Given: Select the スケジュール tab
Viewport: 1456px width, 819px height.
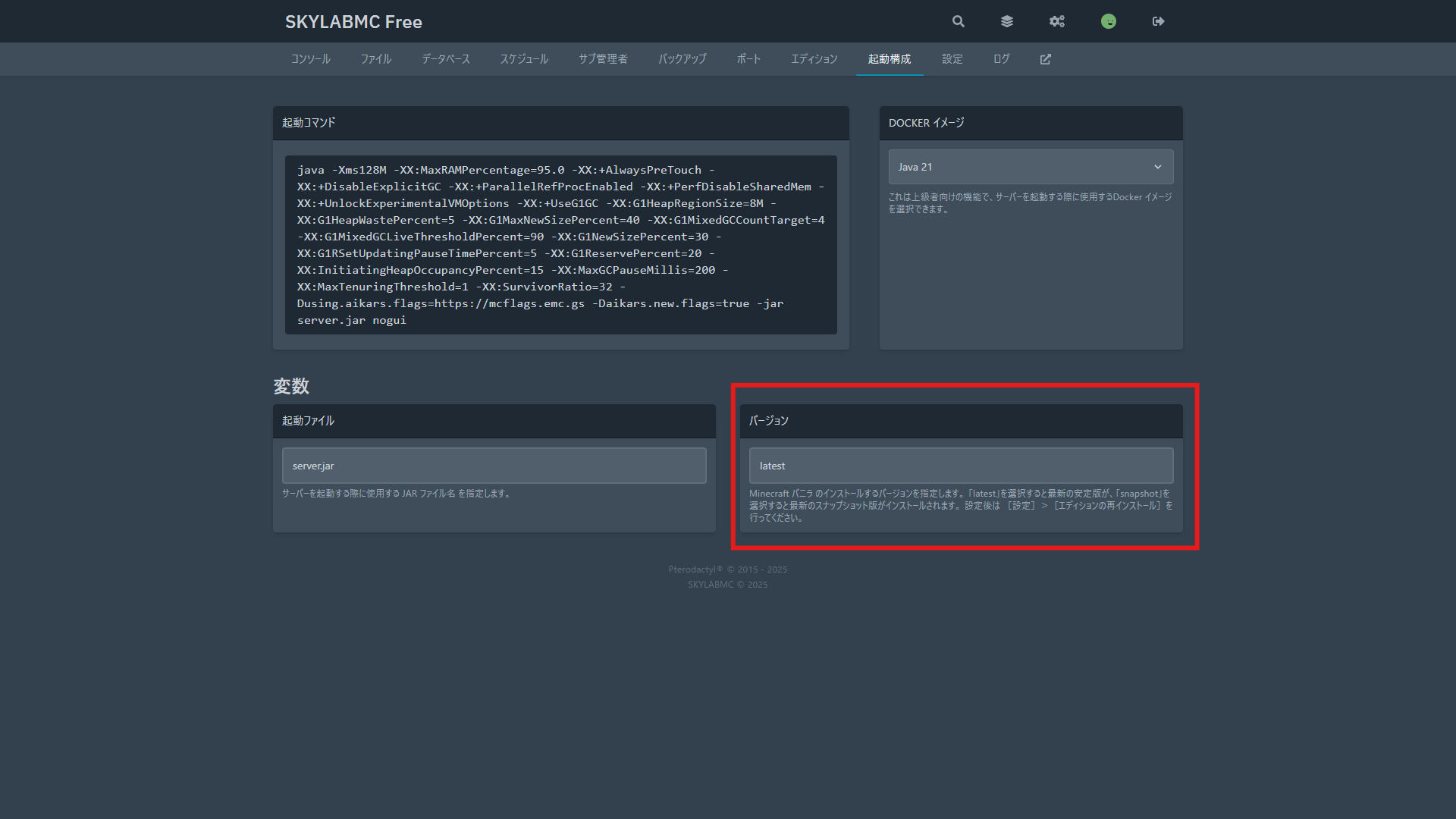Looking at the screenshot, I should pos(524,59).
